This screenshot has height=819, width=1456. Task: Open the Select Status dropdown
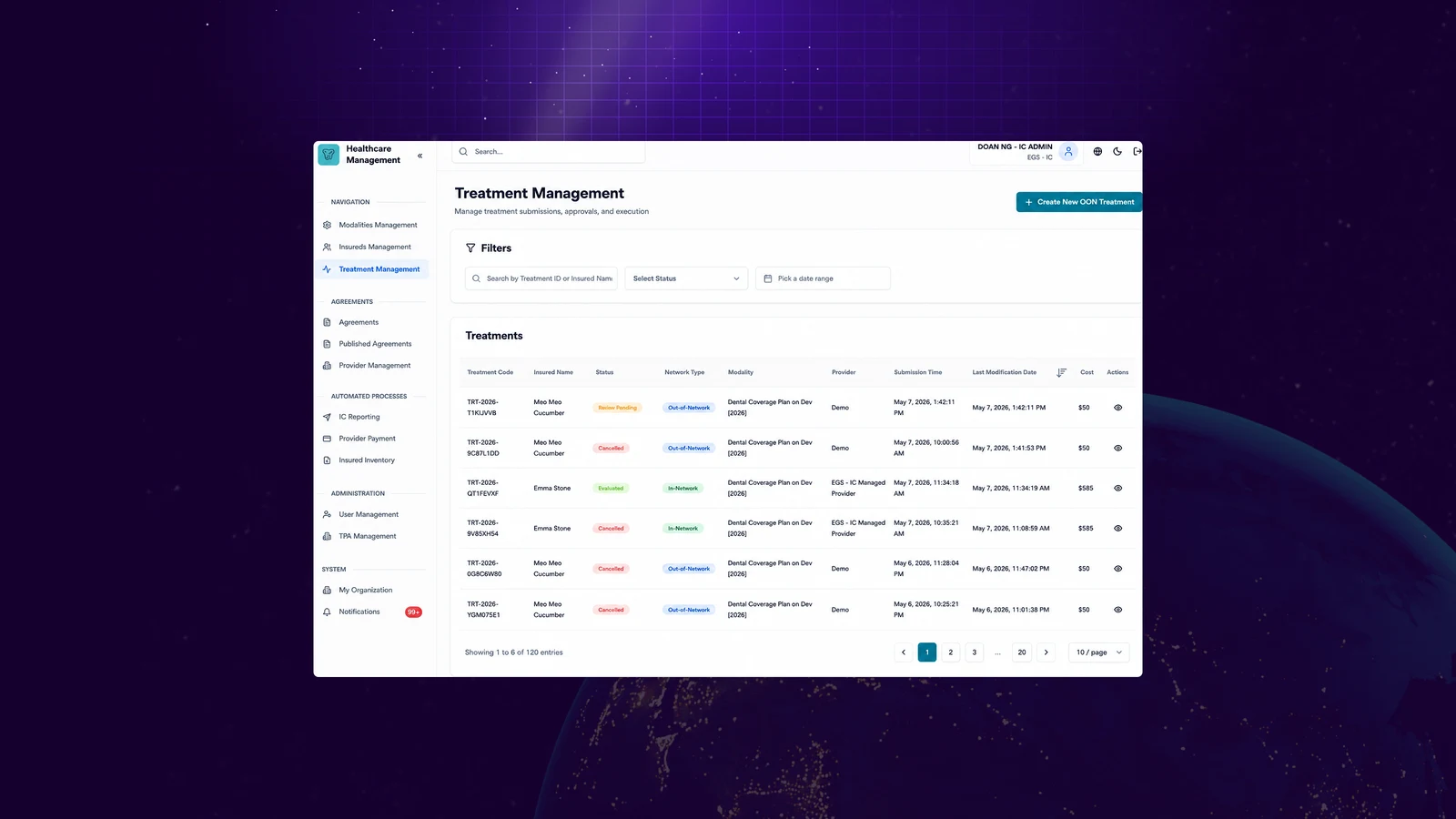pyautogui.click(x=686, y=278)
